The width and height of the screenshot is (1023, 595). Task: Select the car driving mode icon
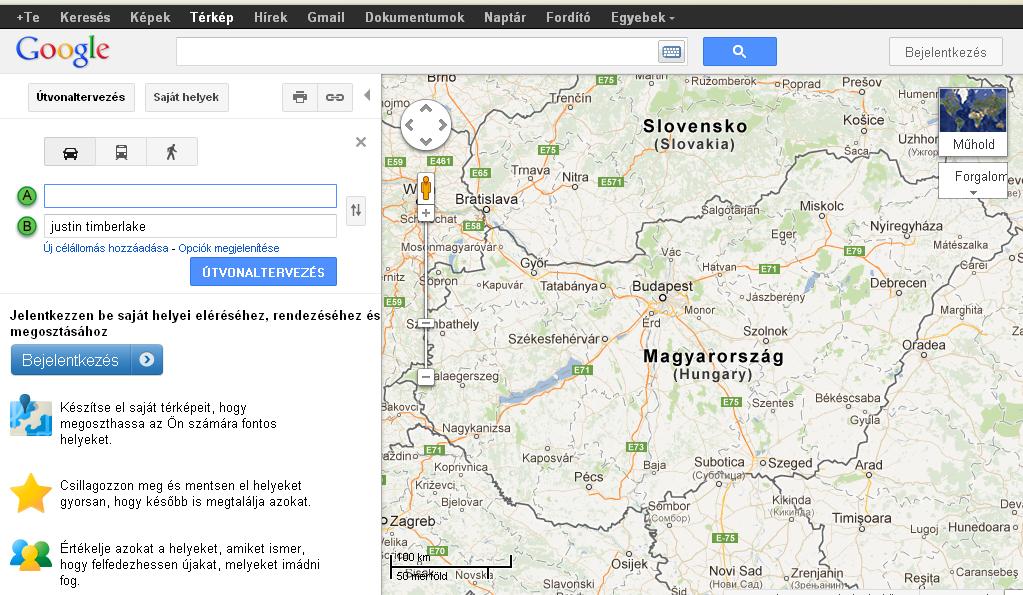pos(70,152)
